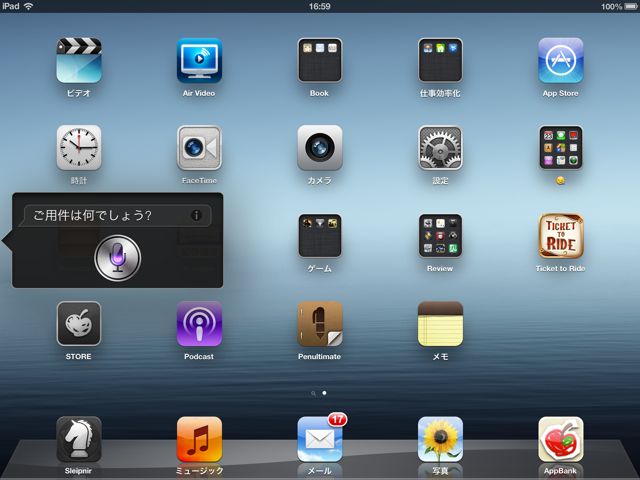
Task: Open メール mail app with 17 badge
Action: pyautogui.click(x=320, y=439)
